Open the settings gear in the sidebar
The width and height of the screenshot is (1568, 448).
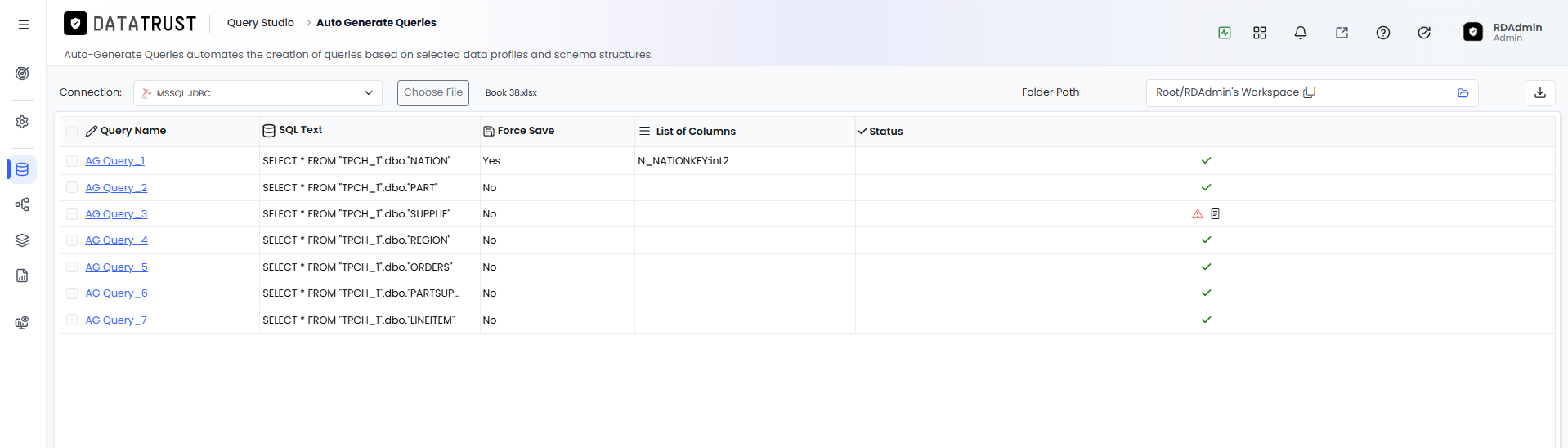tap(22, 122)
